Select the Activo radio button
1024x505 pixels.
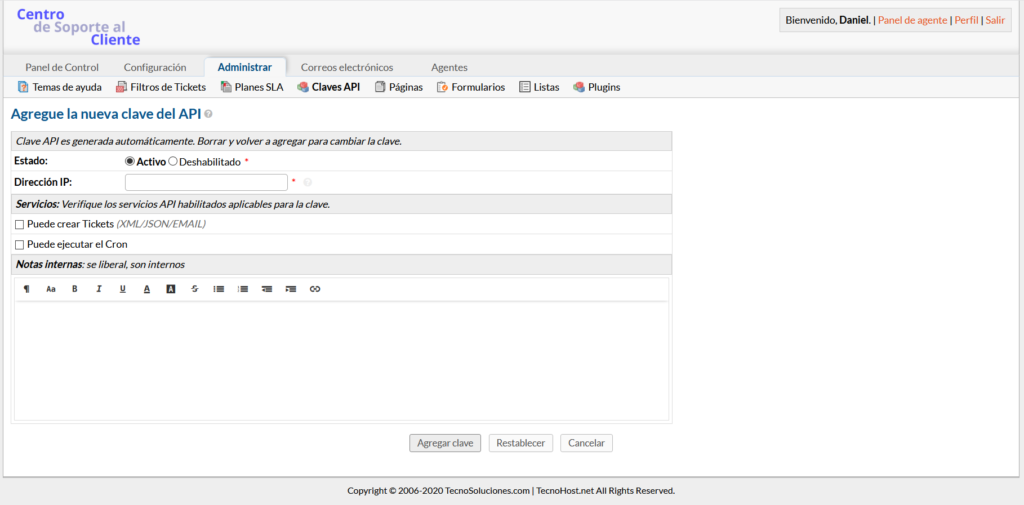click(x=130, y=161)
